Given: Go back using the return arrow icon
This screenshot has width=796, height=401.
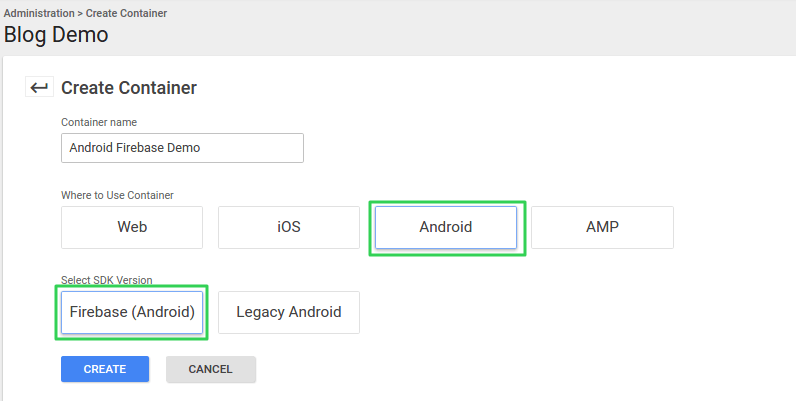Looking at the screenshot, I should click(x=39, y=87).
